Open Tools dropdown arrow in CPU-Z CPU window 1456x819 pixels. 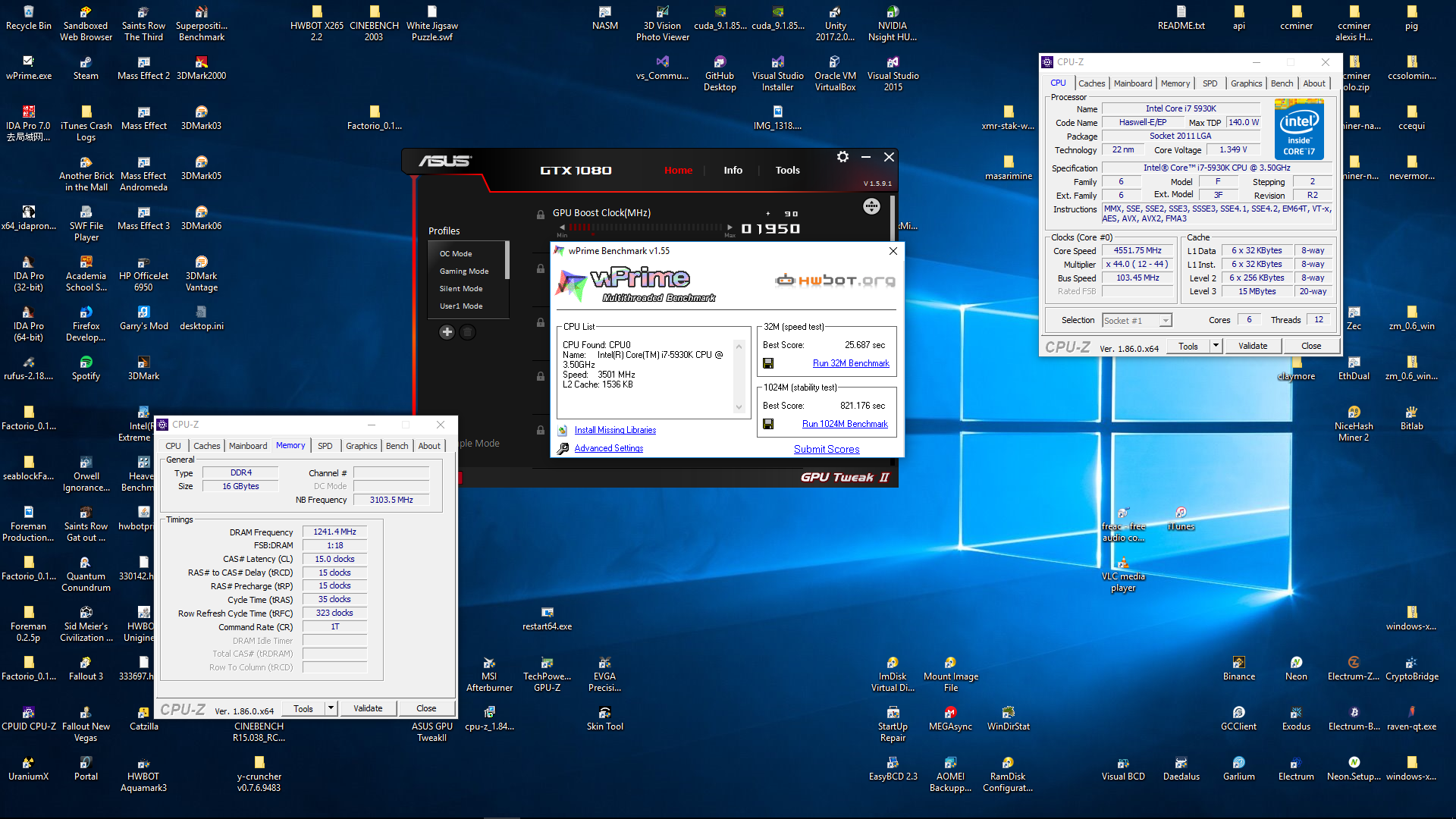pyautogui.click(x=1216, y=346)
